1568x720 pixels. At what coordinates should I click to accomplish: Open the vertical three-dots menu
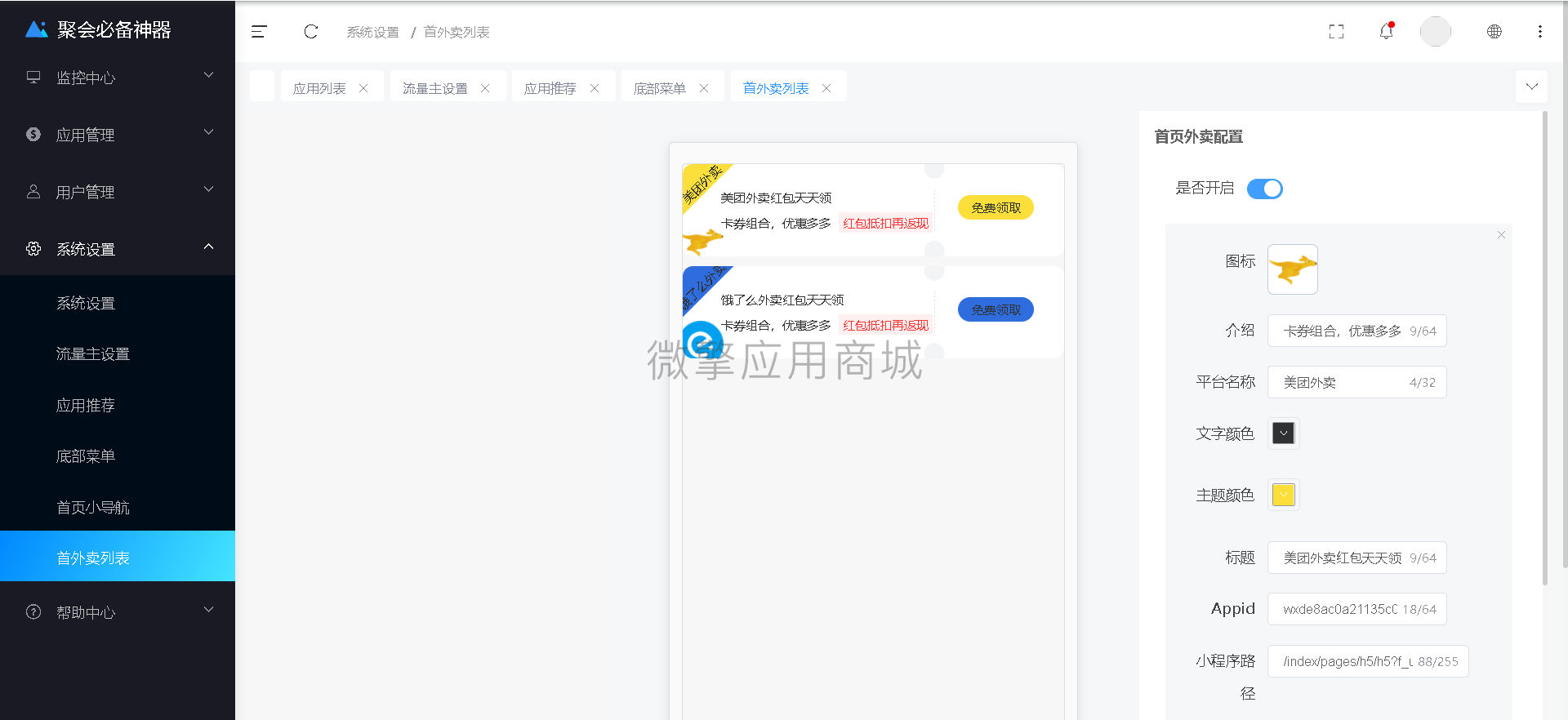(1539, 32)
